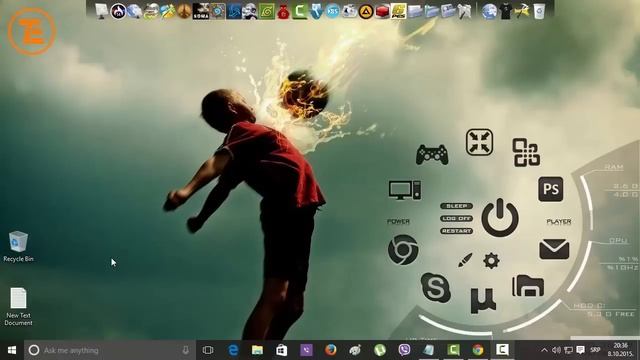Click the PLAYER label in the launcher

coord(559,222)
